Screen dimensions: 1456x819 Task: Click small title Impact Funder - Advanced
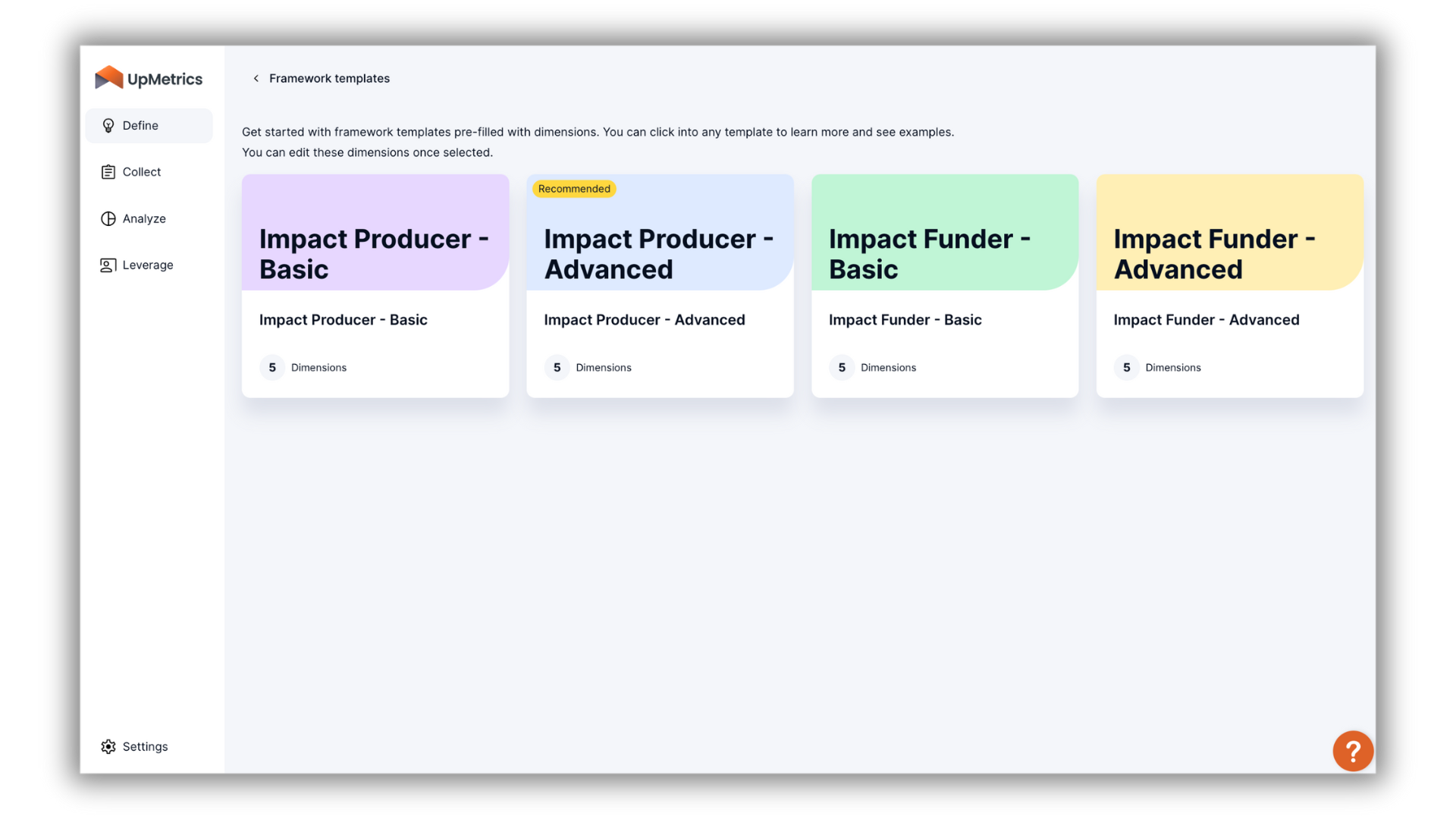[1207, 320]
